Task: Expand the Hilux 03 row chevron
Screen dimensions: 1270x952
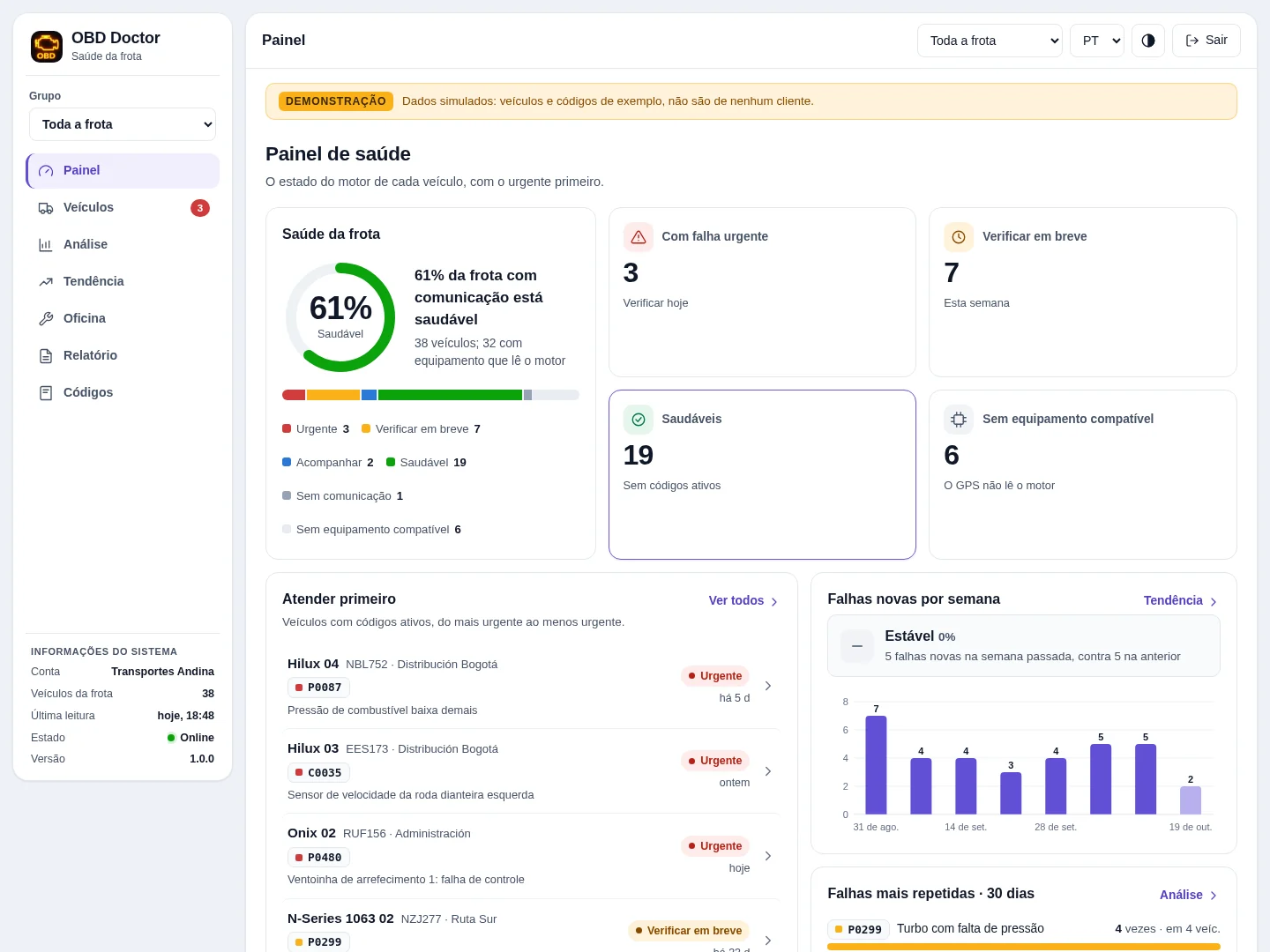Action: click(x=768, y=771)
